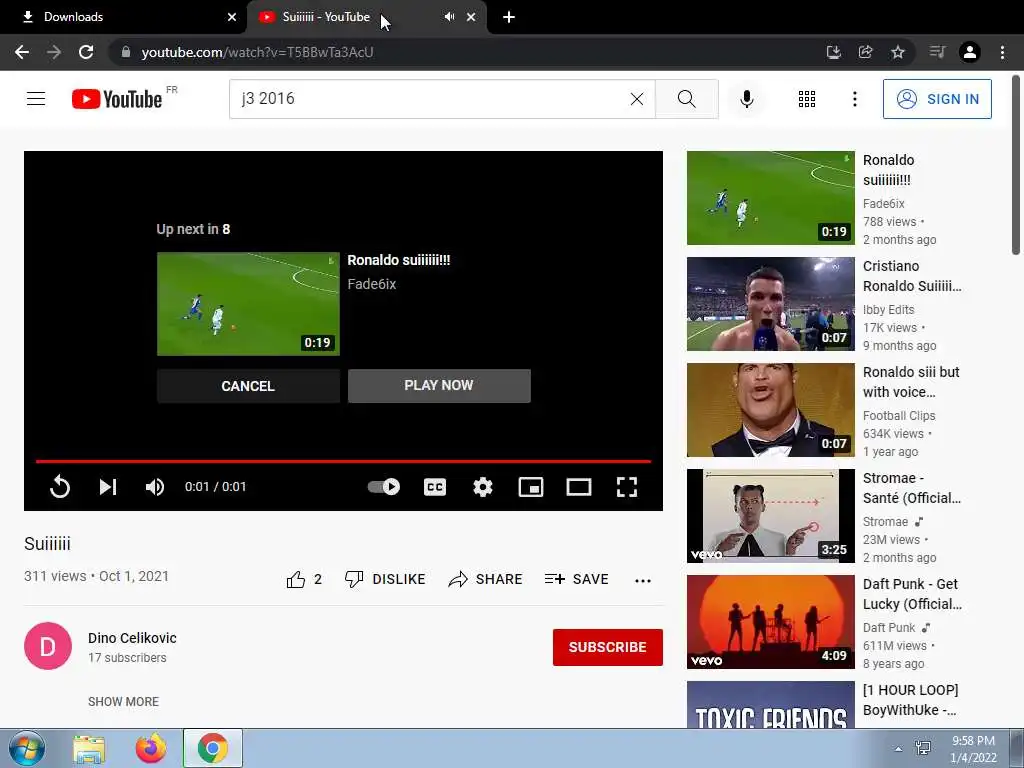
Task: Install app icon in address bar
Action: pos(833,52)
